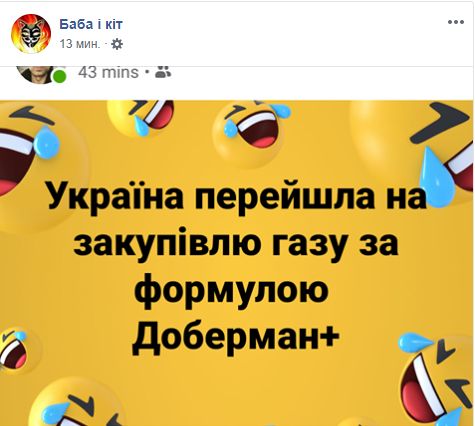Image resolution: width=475 pixels, height=426 pixels.
Task: Click the small laughing emoji left of Доберман+
Action: (15, 350)
